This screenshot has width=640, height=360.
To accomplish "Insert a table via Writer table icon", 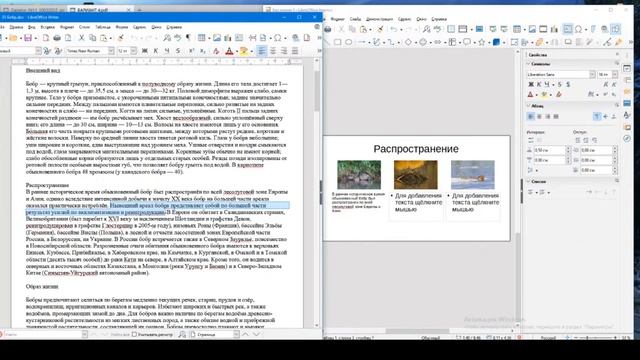I will (x=202, y=38).
